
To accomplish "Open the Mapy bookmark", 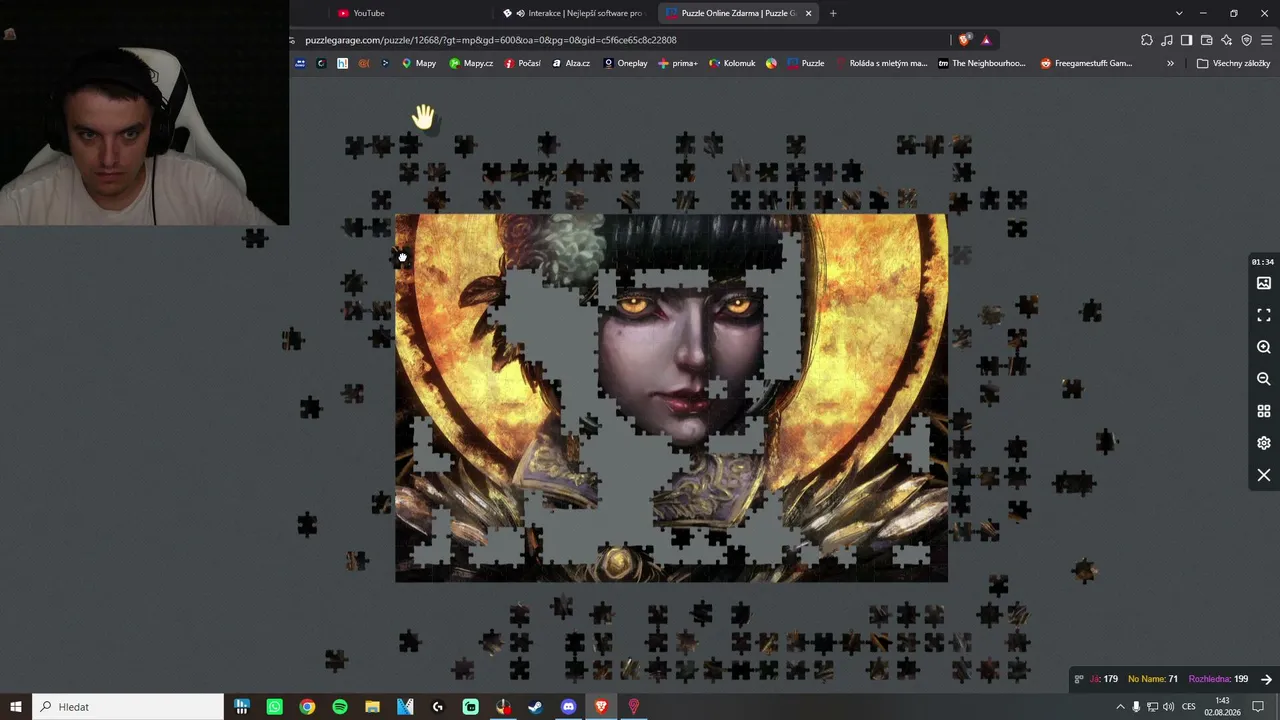I will point(419,63).
